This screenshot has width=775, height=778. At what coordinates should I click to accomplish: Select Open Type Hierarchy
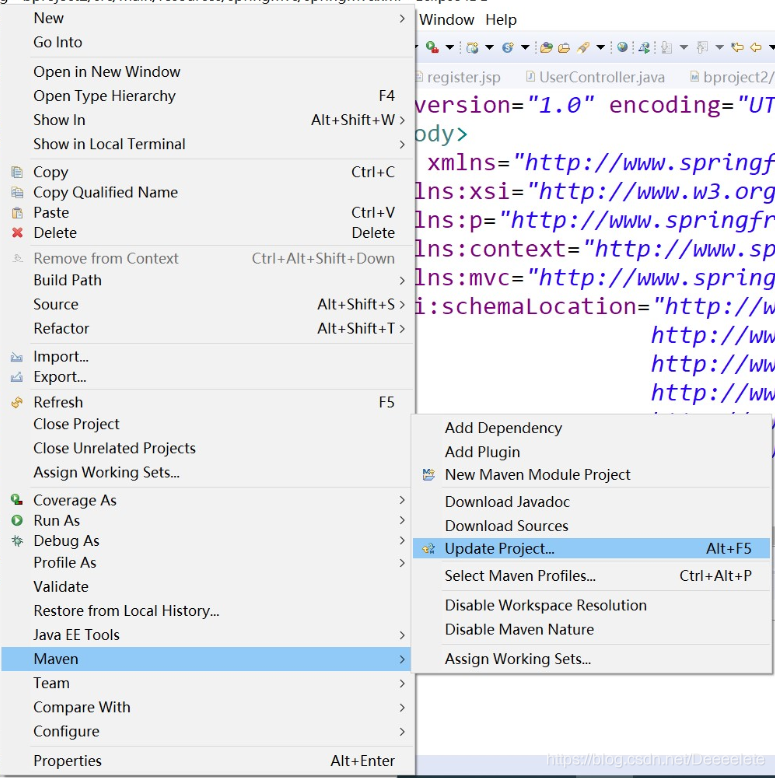click(206, 96)
